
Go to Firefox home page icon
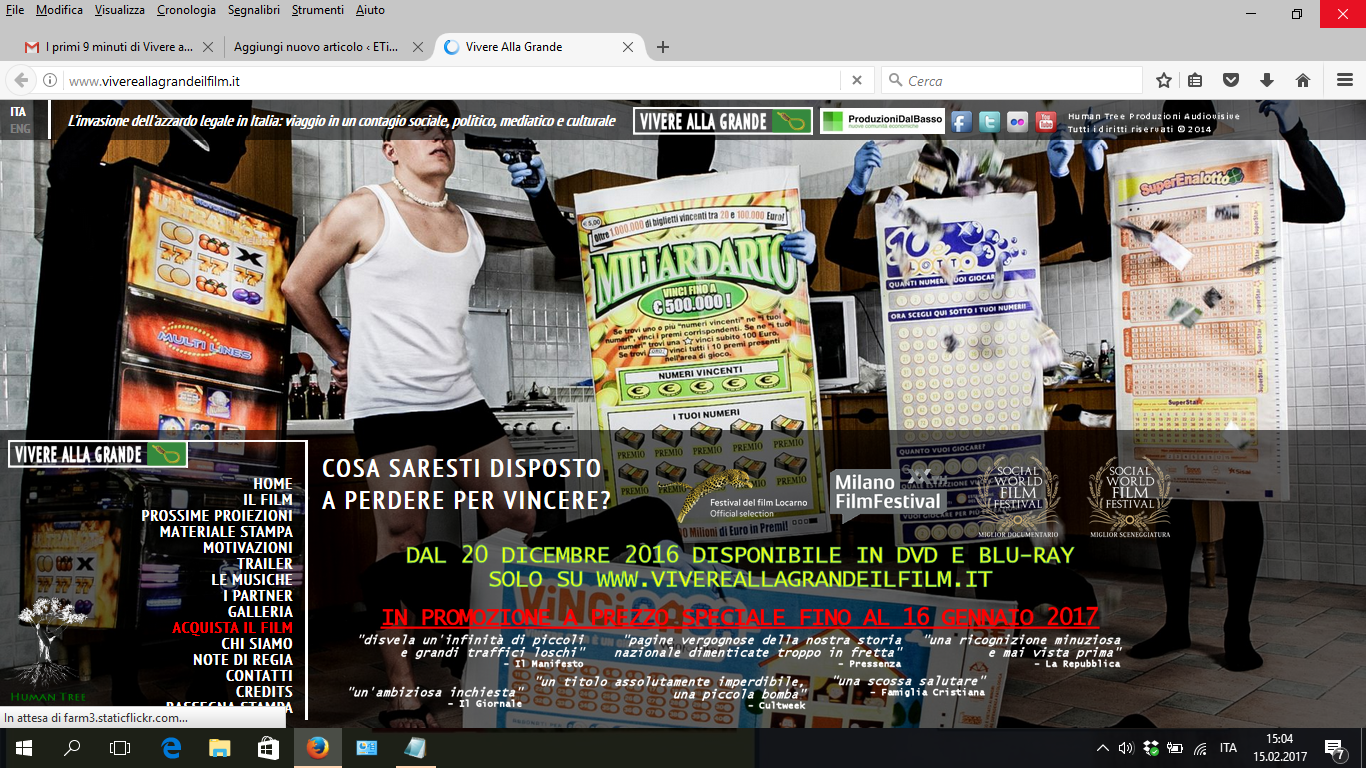point(1303,81)
